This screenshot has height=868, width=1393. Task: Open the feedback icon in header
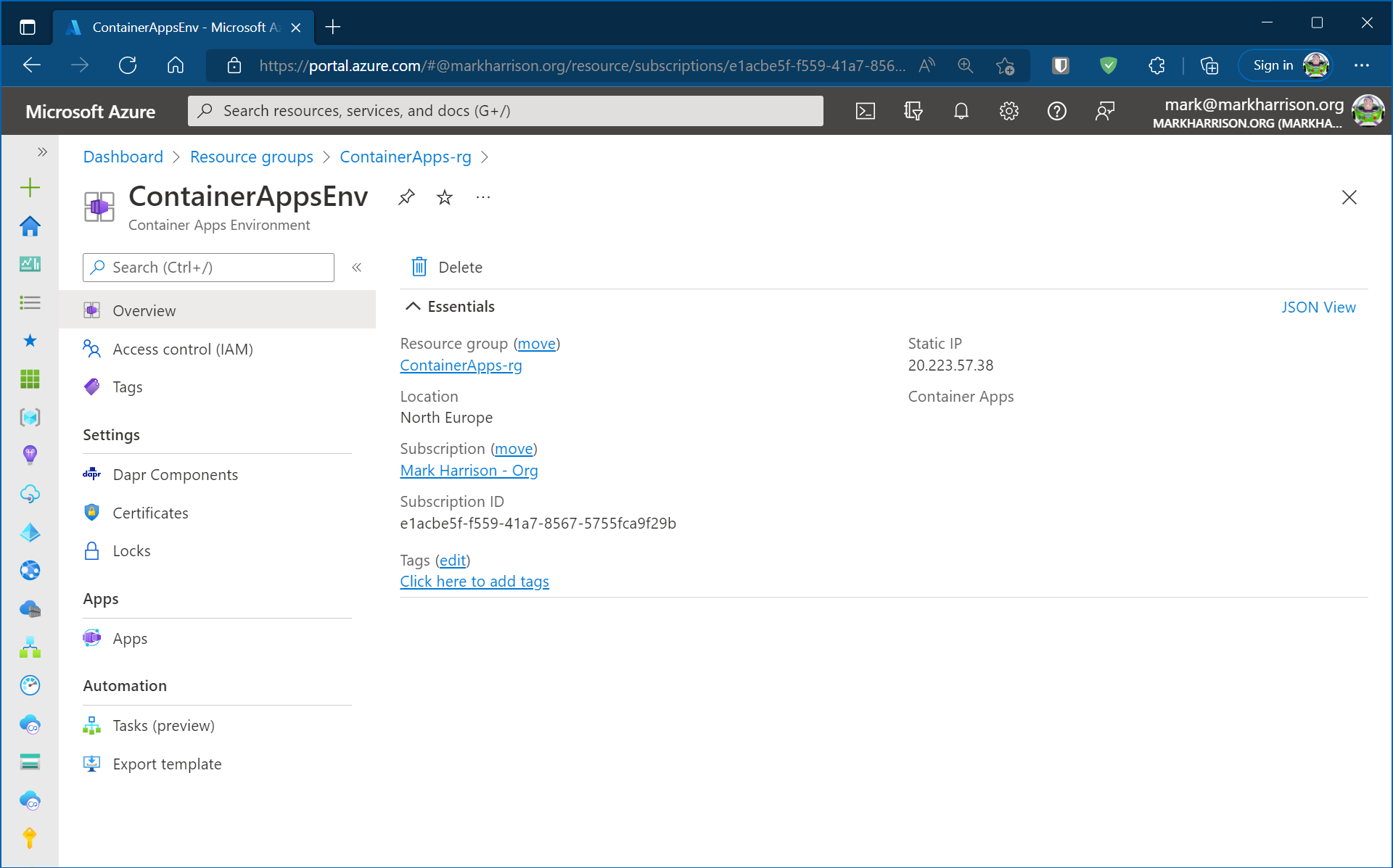pyautogui.click(x=1104, y=111)
